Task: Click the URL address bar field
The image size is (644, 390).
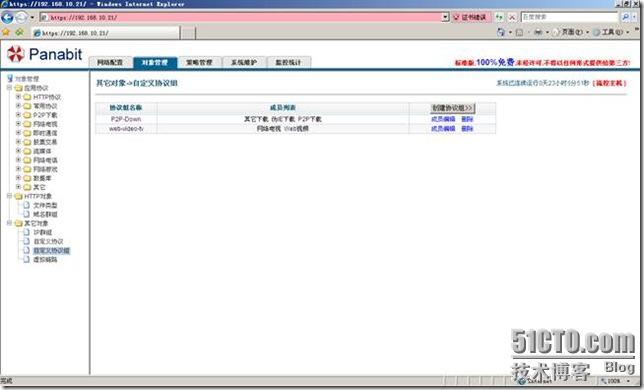Action: click(240, 17)
